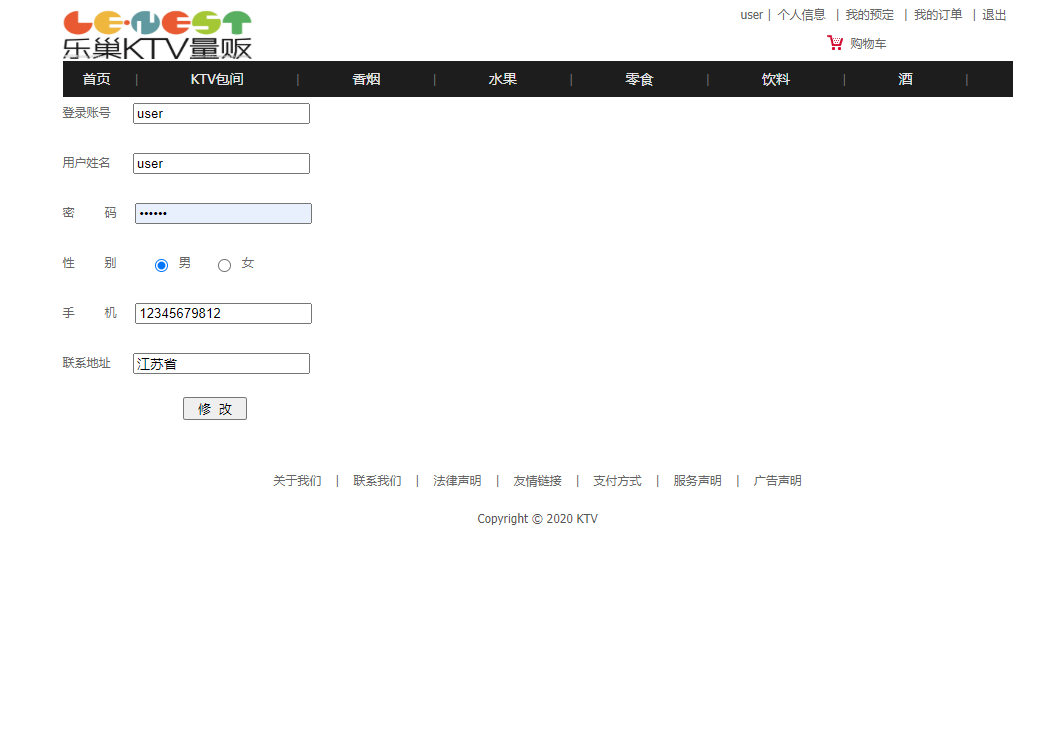Browse the 香烟 cigarettes category
Viewport: 1053px width, 753px height.
tap(366, 79)
